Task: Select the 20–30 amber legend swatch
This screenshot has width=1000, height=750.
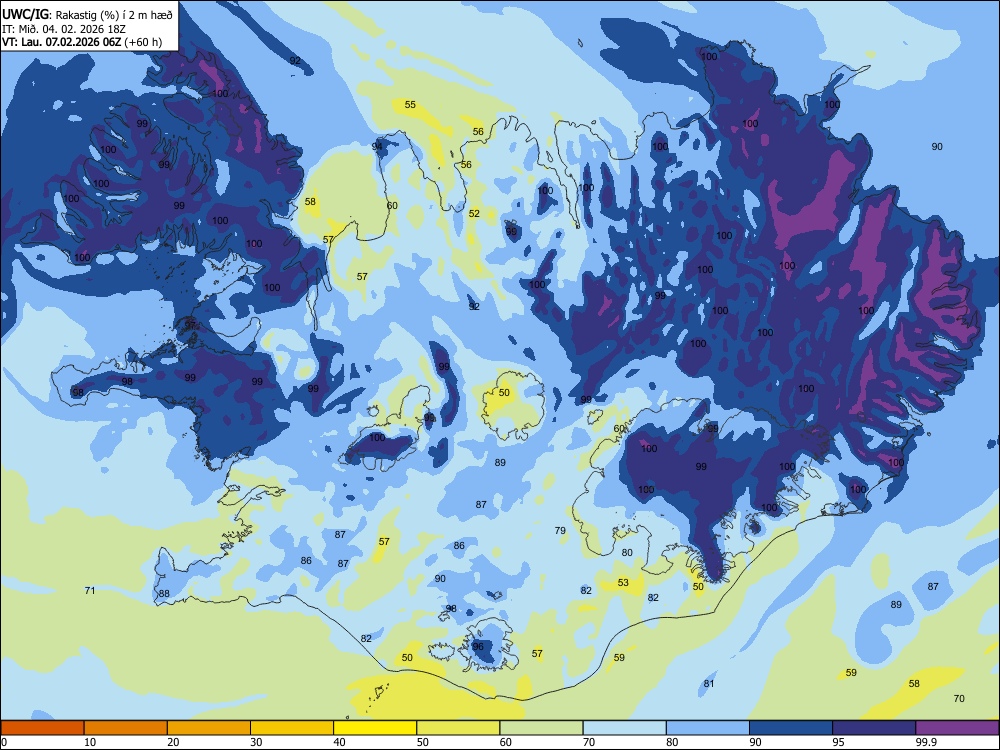Action: click(209, 728)
